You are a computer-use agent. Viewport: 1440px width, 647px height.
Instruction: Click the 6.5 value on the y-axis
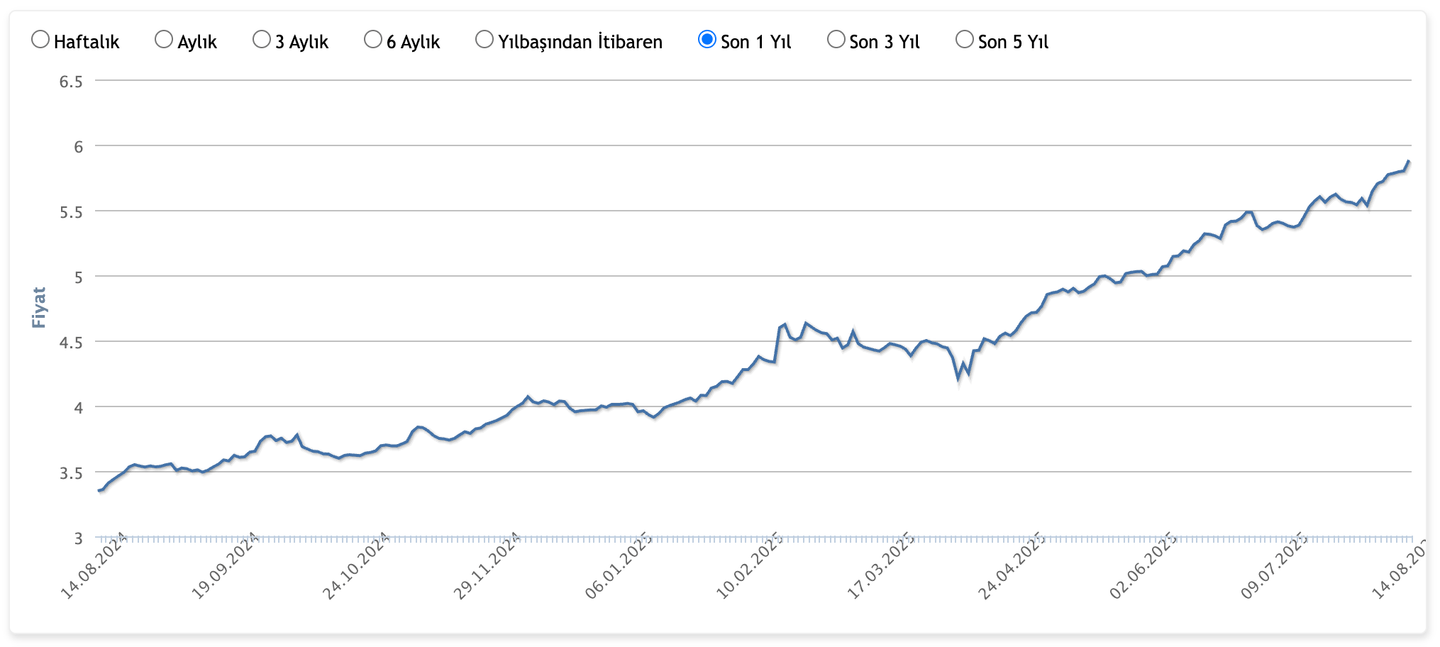73,81
